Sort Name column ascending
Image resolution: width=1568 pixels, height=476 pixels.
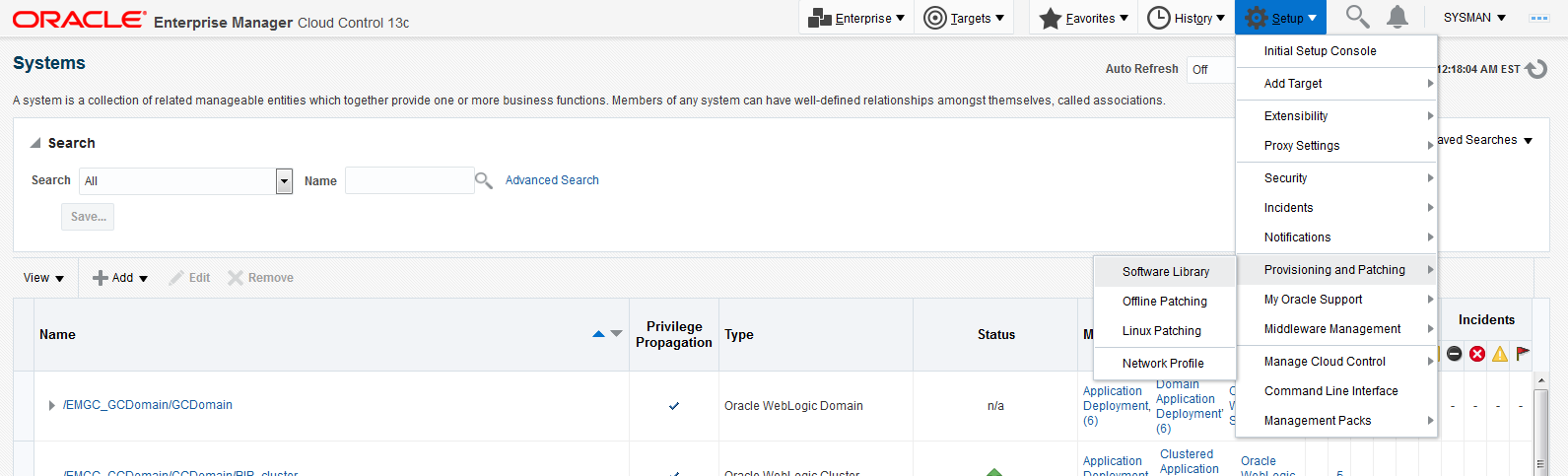click(598, 335)
